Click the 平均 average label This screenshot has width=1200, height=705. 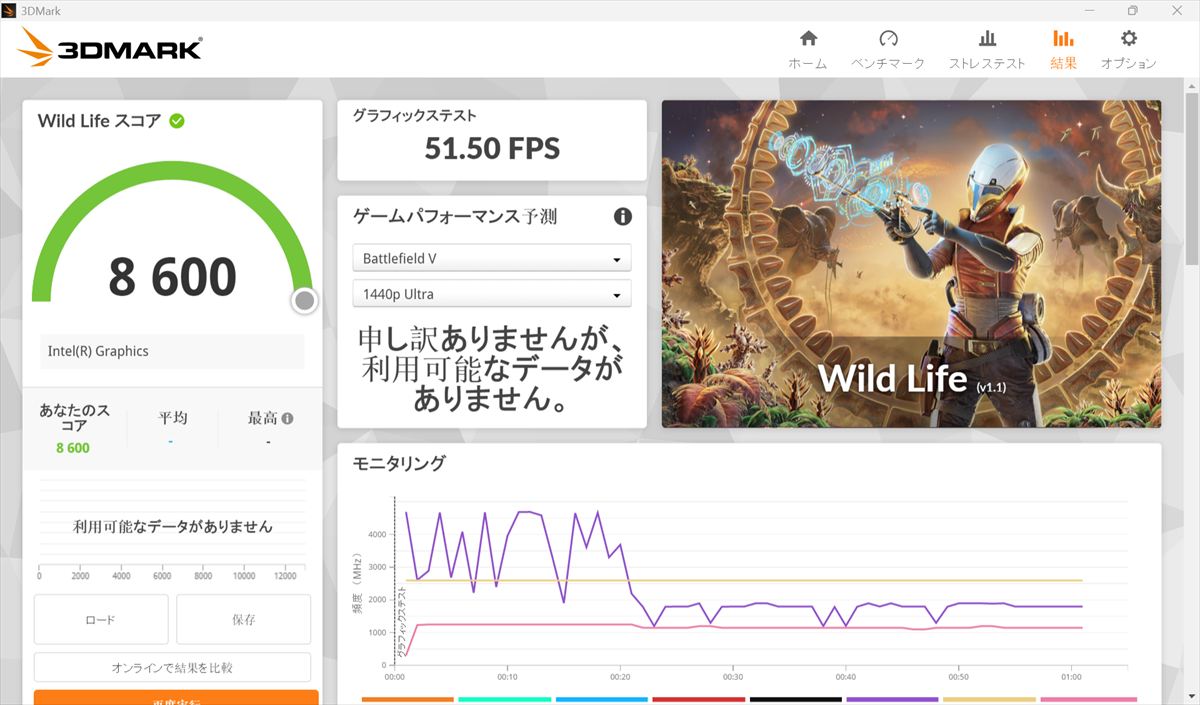coord(172,418)
